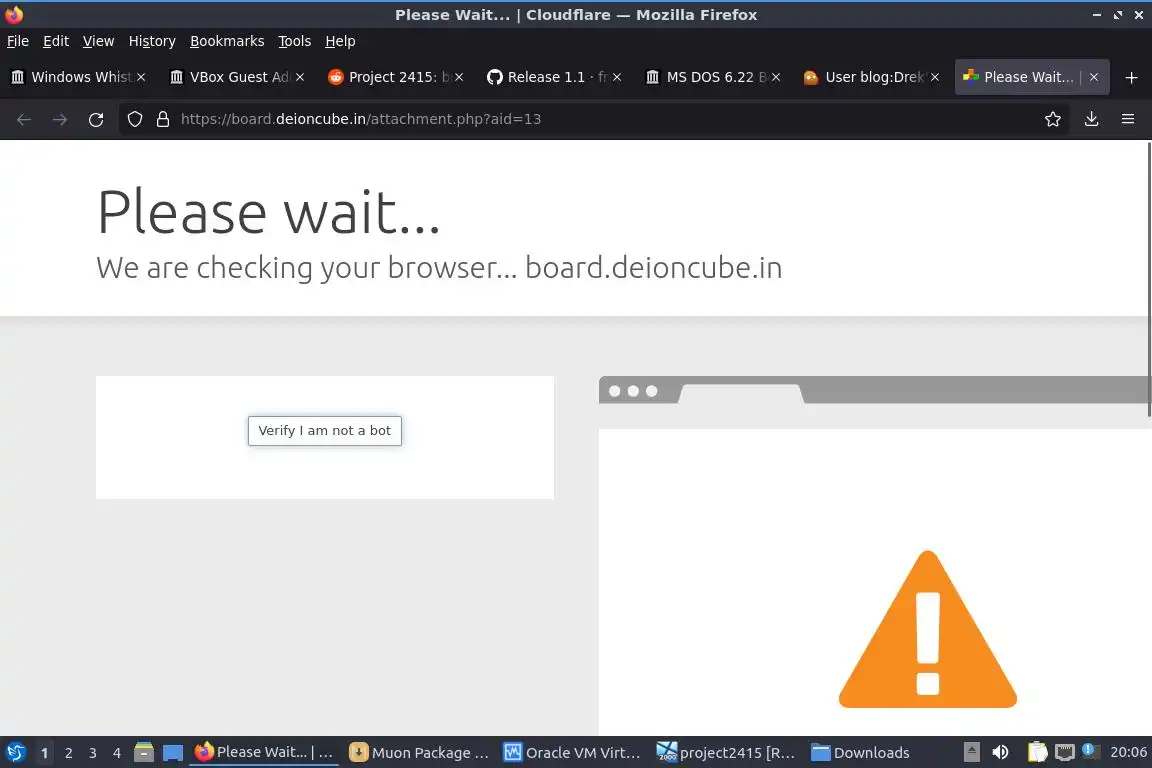
Task: Select the Firefox Please Wait taskbar entry
Action: pyautogui.click(x=264, y=752)
